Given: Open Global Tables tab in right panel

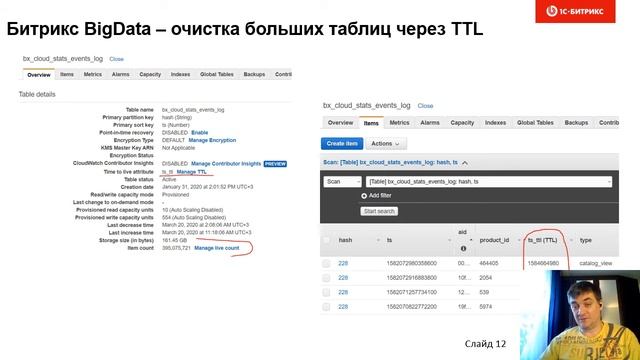Looking at the screenshot, I should (535, 122).
